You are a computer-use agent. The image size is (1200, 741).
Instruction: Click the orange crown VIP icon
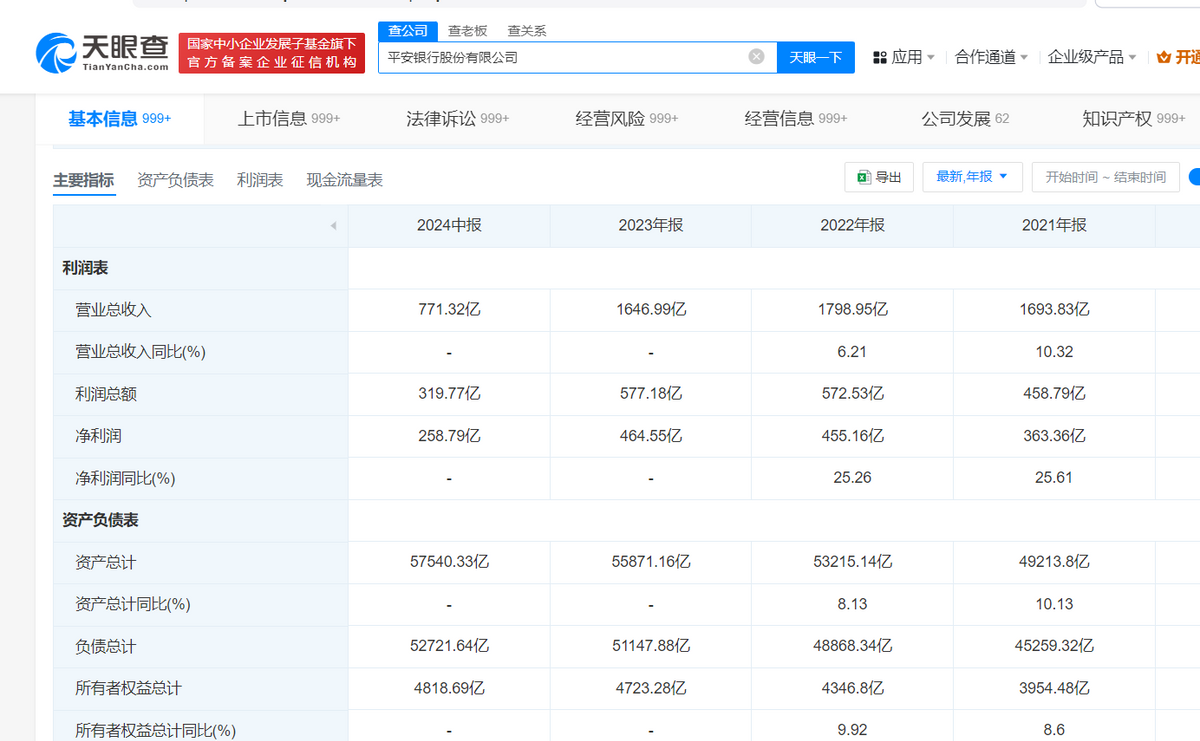1163,57
